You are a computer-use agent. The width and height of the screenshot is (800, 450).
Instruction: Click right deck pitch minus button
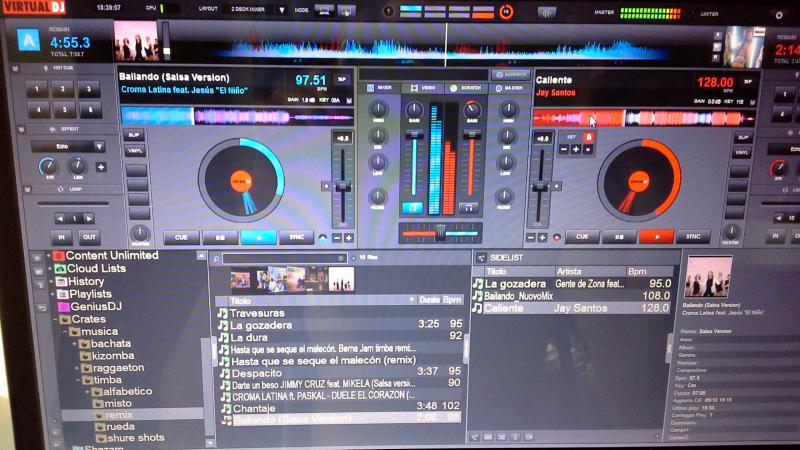pos(531,238)
